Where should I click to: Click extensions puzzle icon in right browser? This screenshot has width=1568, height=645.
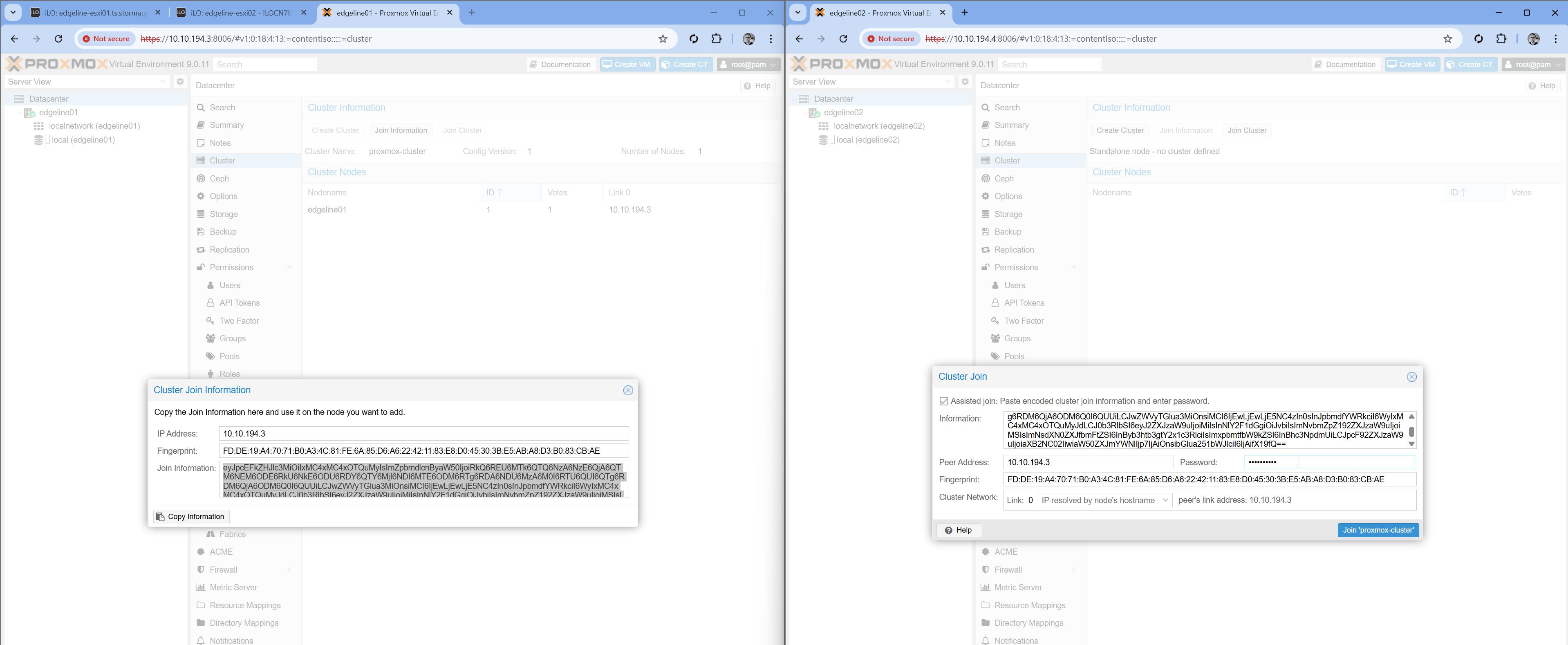pos(1501,39)
